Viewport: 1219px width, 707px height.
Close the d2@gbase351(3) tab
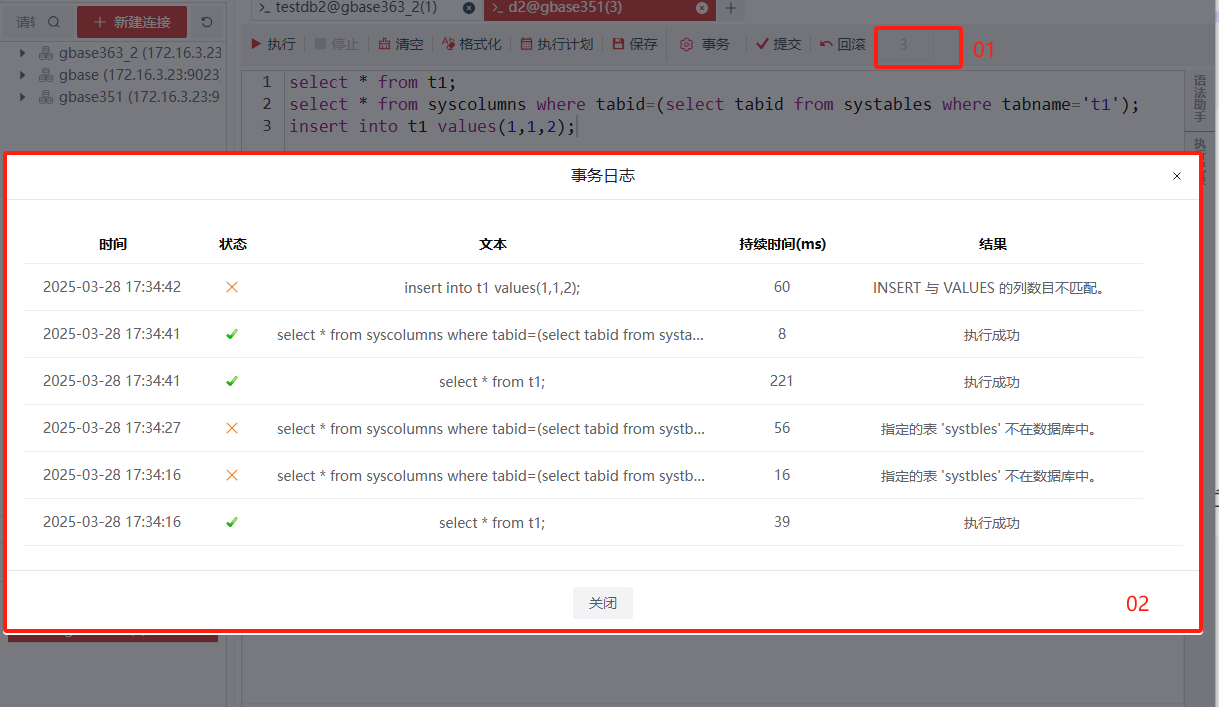pyautogui.click(x=702, y=8)
